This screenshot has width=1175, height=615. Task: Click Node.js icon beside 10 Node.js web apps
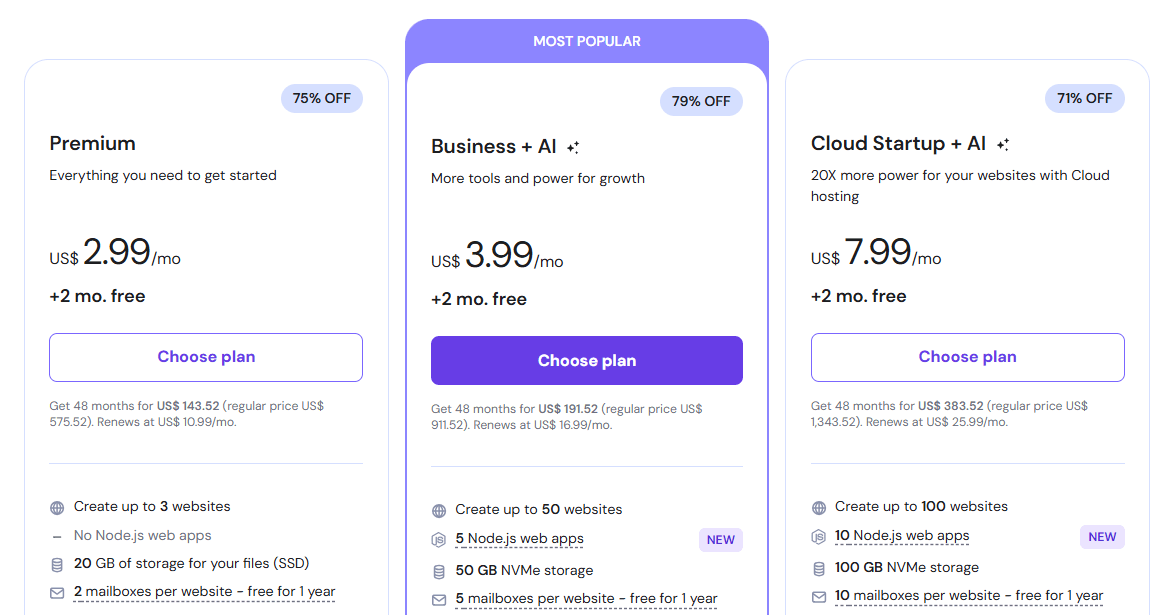click(819, 536)
